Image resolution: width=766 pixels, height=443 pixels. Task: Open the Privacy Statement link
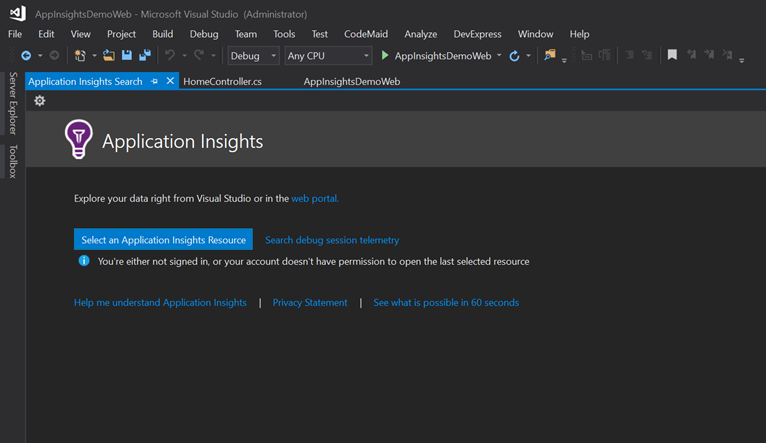(x=310, y=302)
